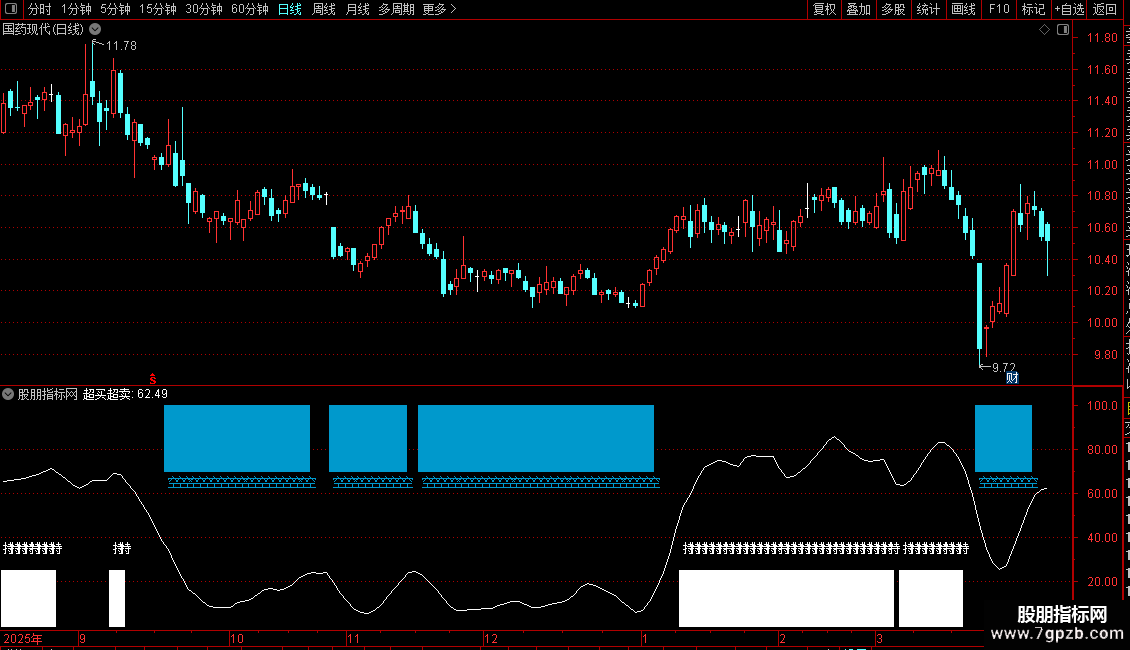
Task: Toggle the left sidebar panel icon
Action: (x=11, y=9)
